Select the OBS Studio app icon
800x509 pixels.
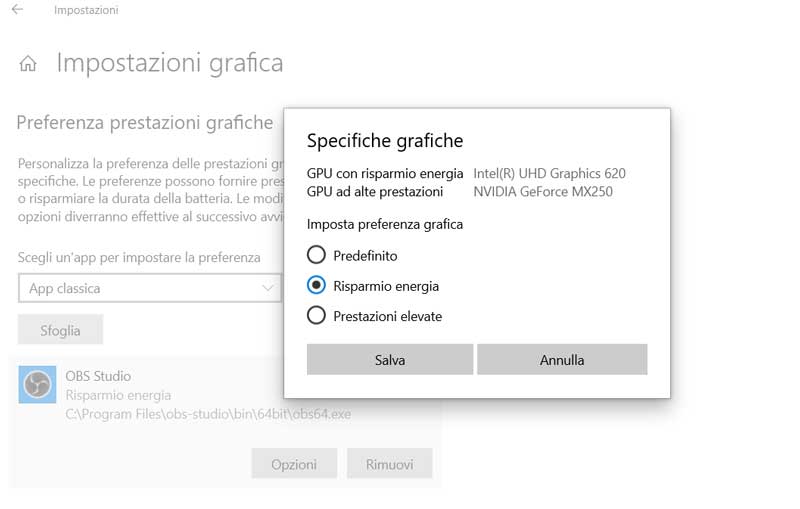click(x=37, y=385)
